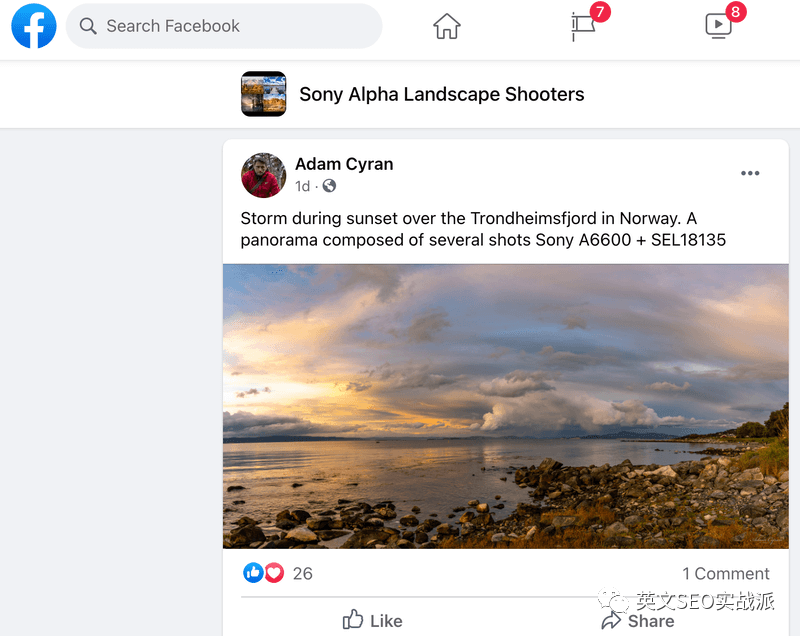Image resolution: width=800 pixels, height=636 pixels.
Task: Click Adam Cyran's profile picture
Action: coord(264,175)
